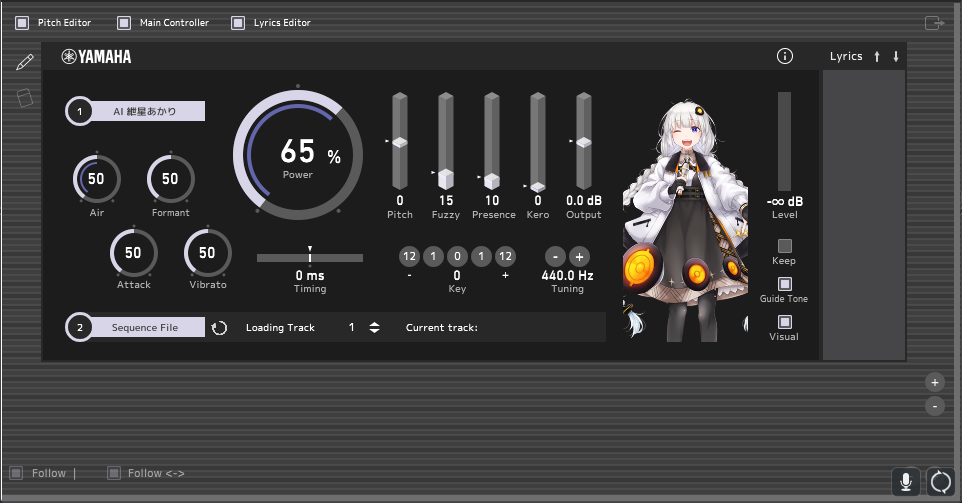Select the pencil edit tool
Image resolution: width=962 pixels, height=503 pixels.
(25, 62)
